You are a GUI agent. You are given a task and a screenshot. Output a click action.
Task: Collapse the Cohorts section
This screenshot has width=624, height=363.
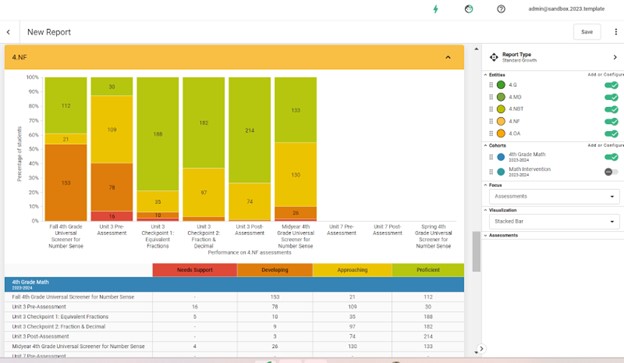click(486, 145)
